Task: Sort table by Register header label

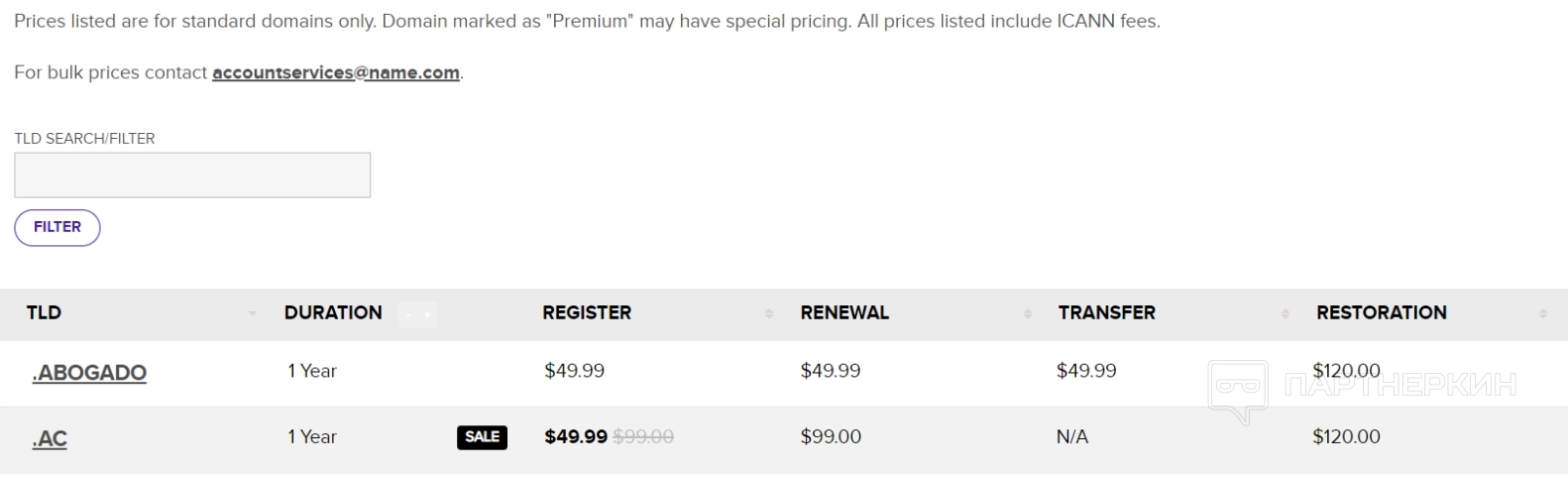Action: coord(587,312)
